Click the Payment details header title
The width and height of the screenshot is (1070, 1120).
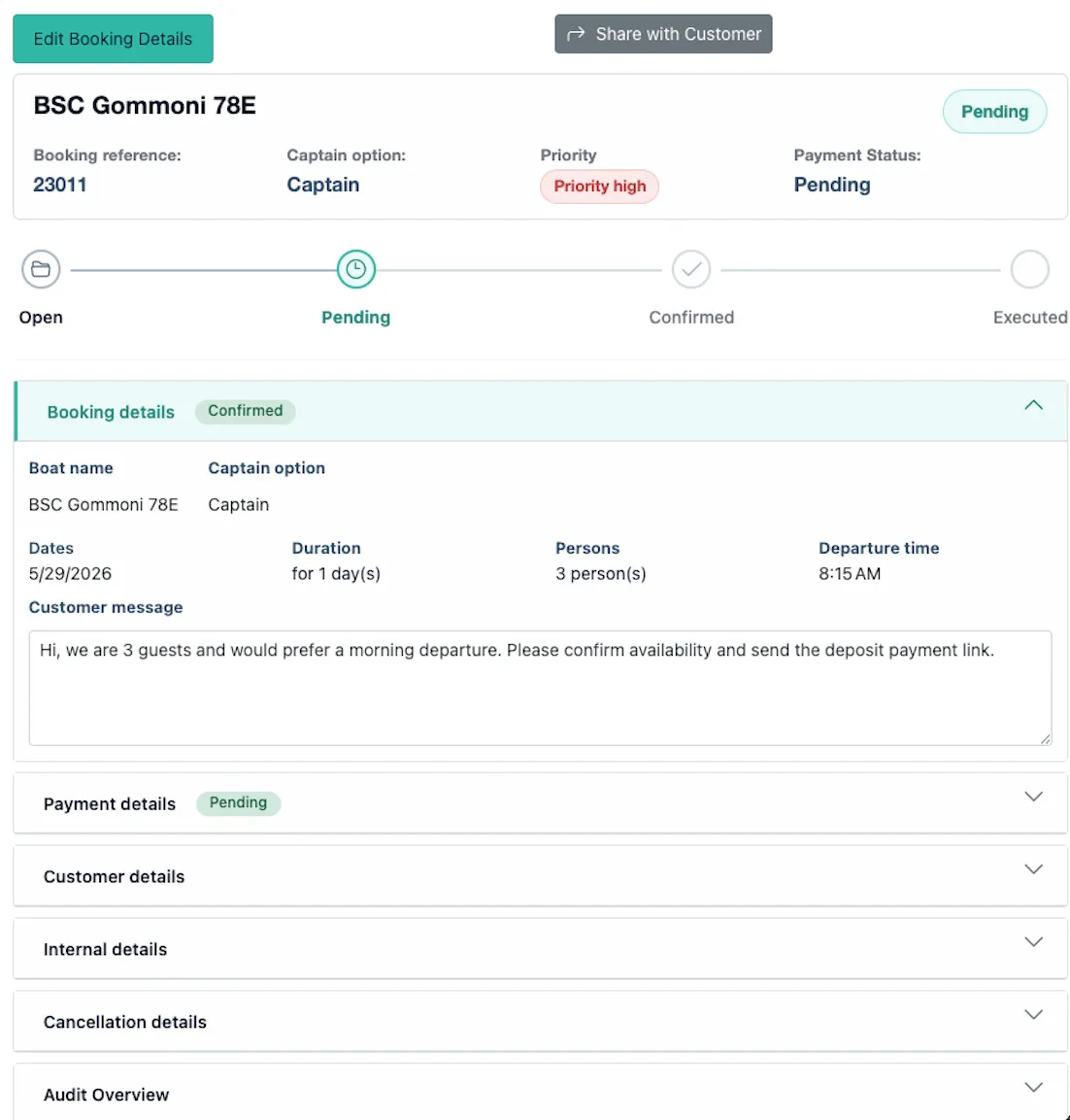110,804
